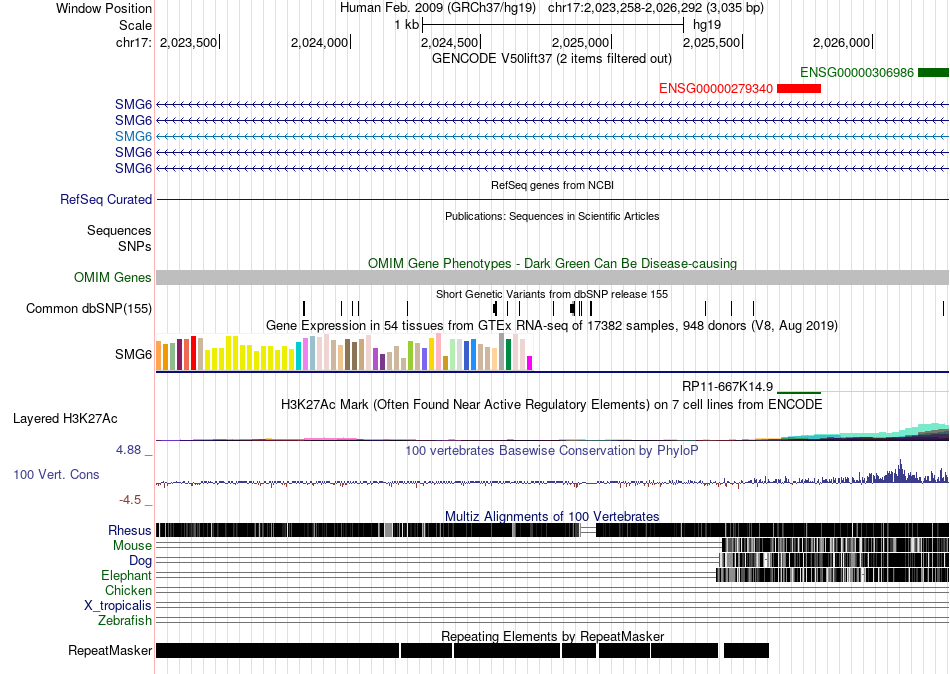
Task: Click the 2,025,500 ruler position
Action: (x=711, y=42)
